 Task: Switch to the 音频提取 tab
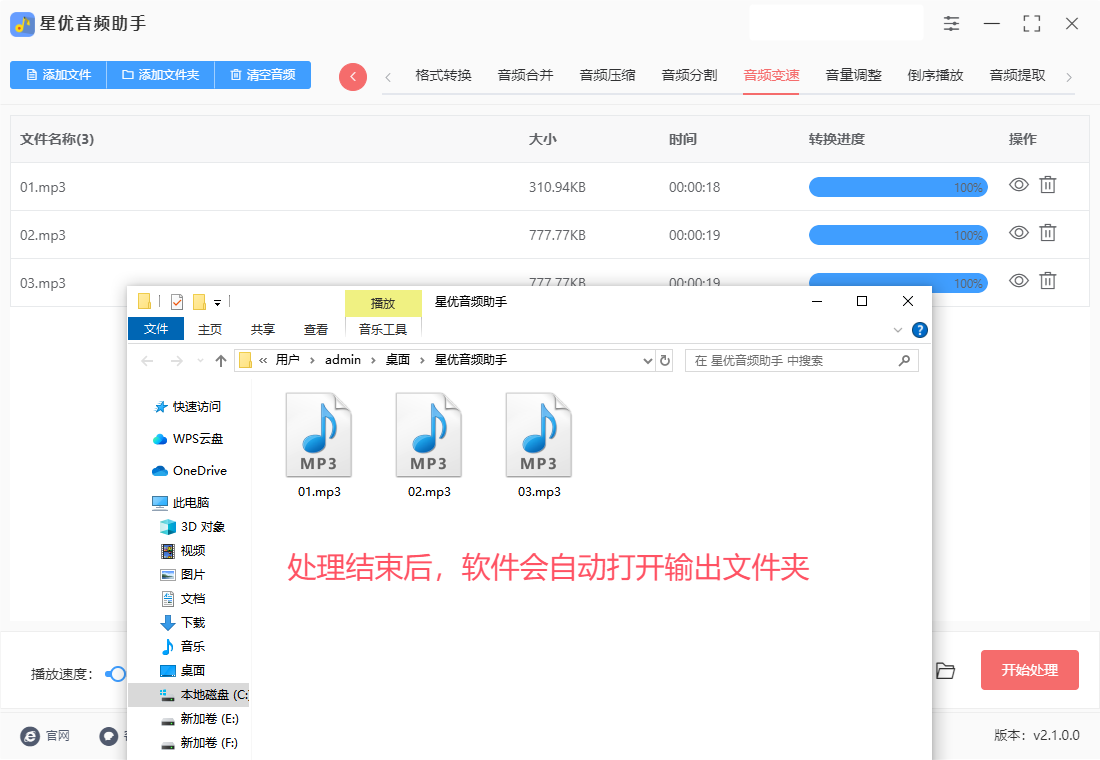[1018, 75]
